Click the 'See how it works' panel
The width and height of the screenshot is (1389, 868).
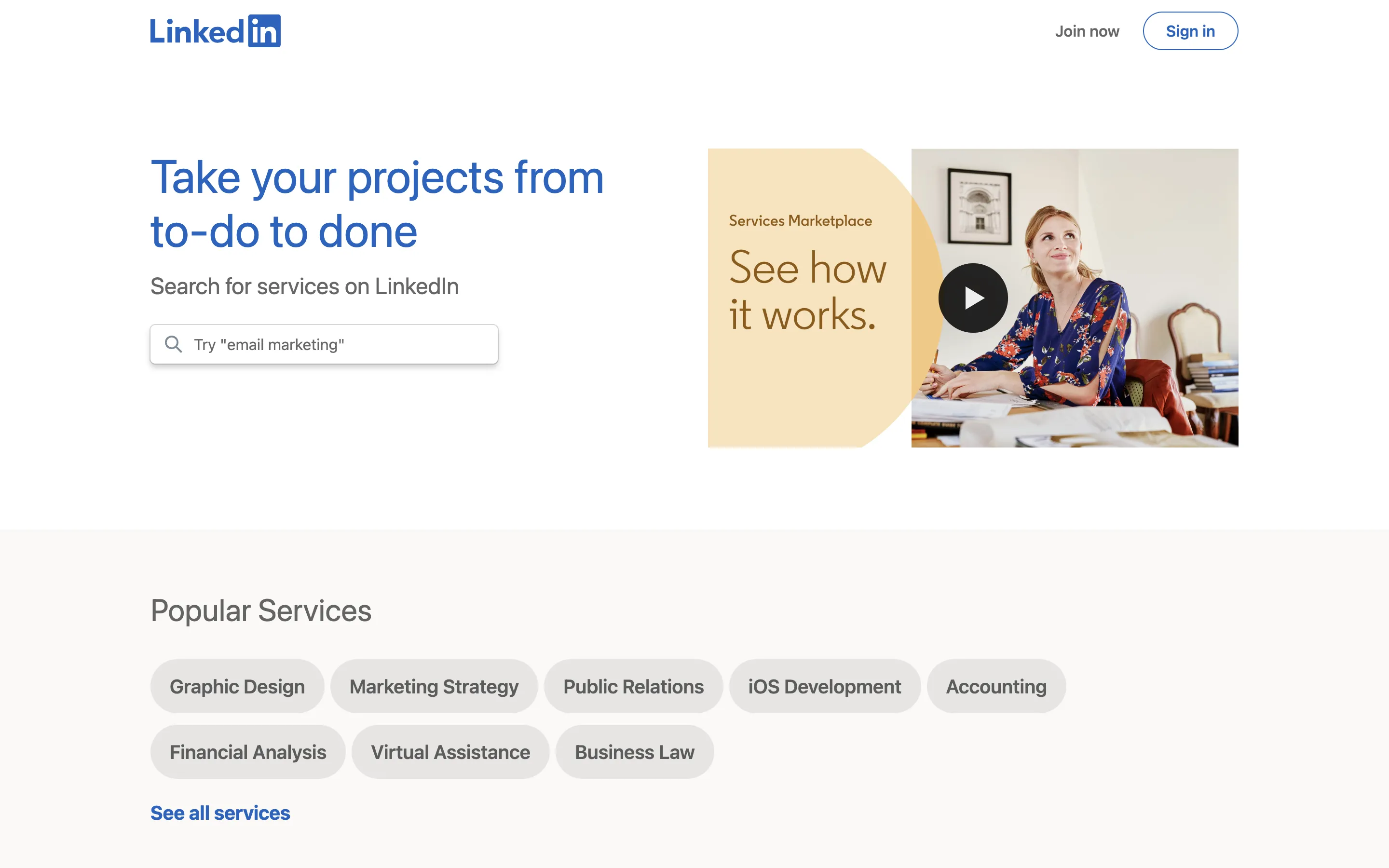(807, 291)
